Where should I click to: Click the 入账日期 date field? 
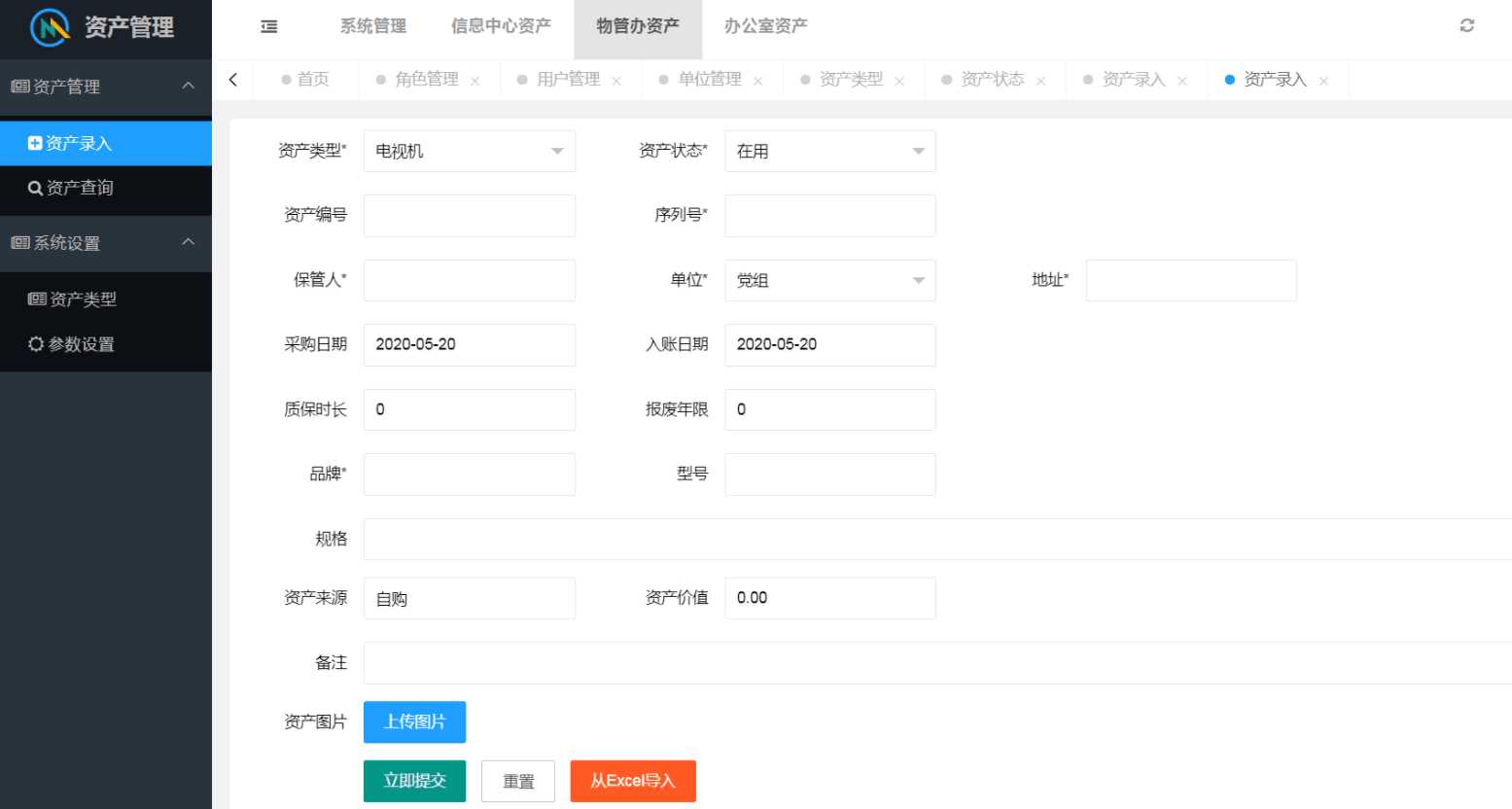coord(829,345)
